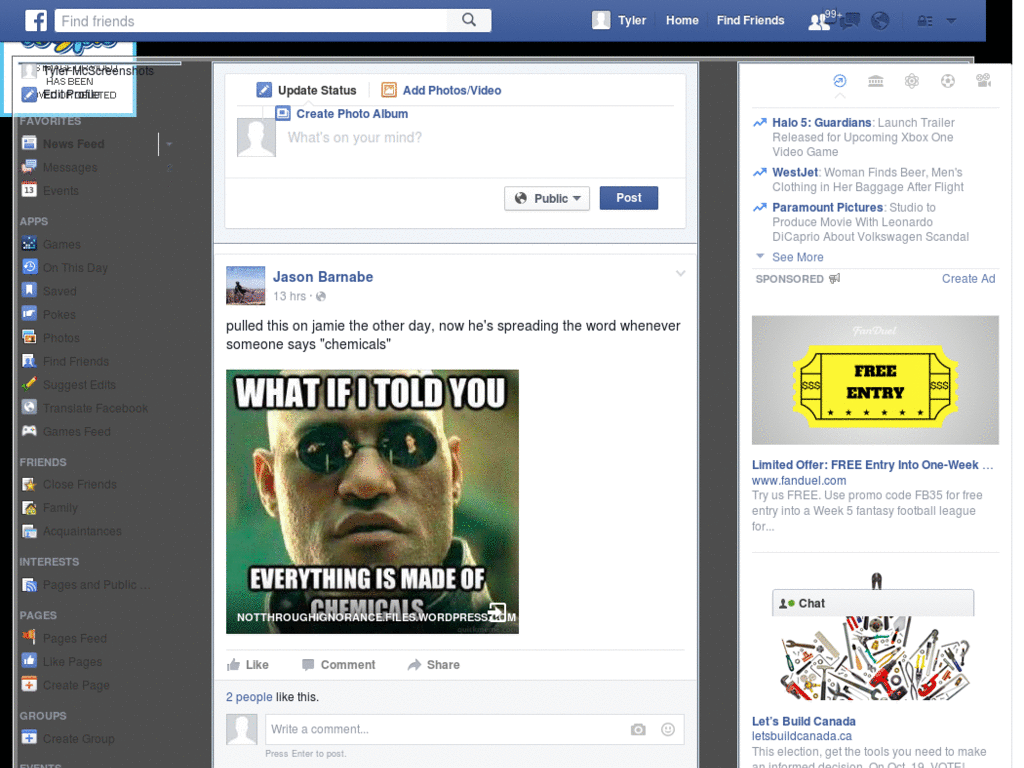Open the Public audience dropdown
1024x768 pixels.
coord(547,198)
